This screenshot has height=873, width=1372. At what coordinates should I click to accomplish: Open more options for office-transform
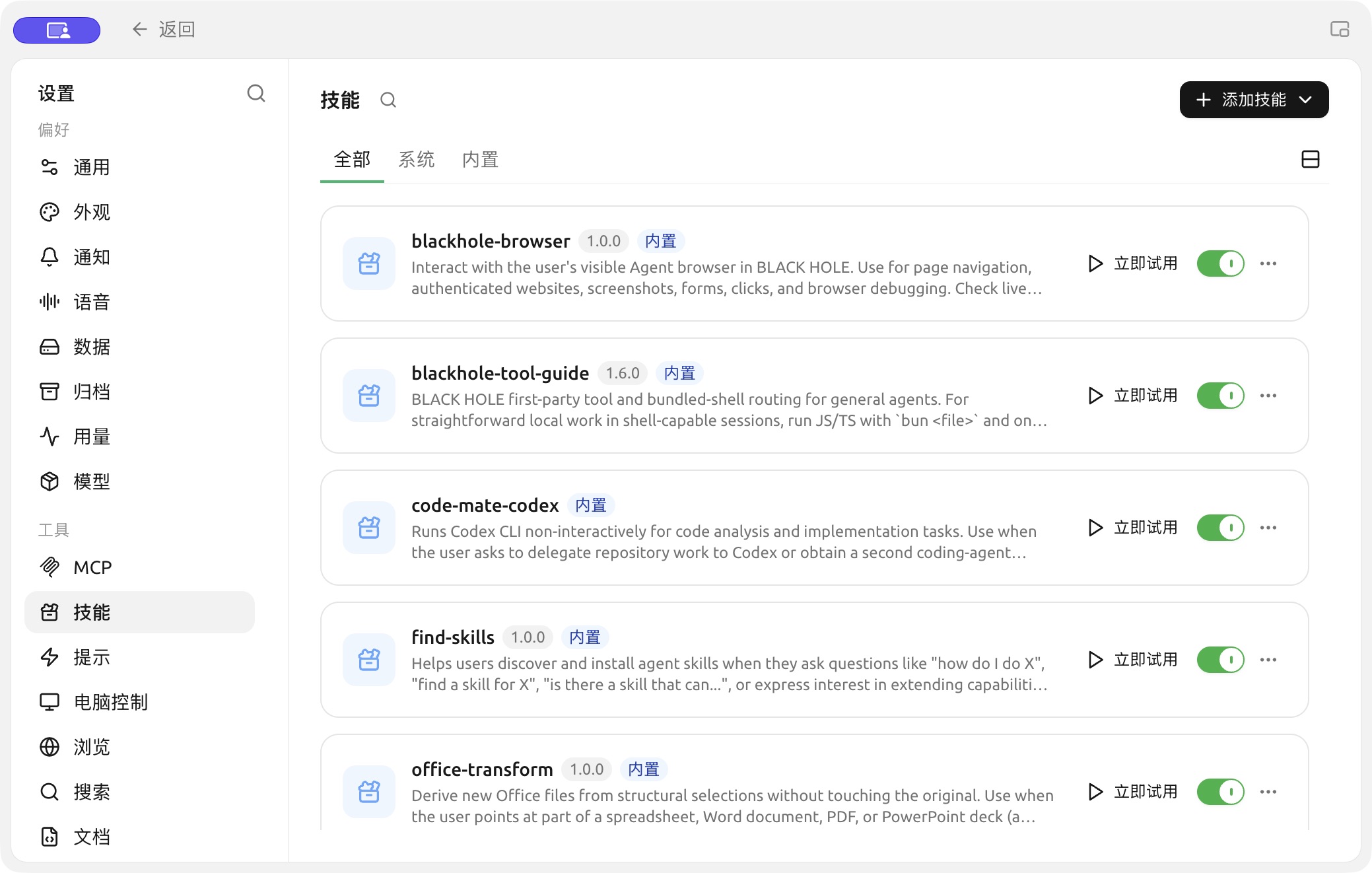[x=1268, y=792]
